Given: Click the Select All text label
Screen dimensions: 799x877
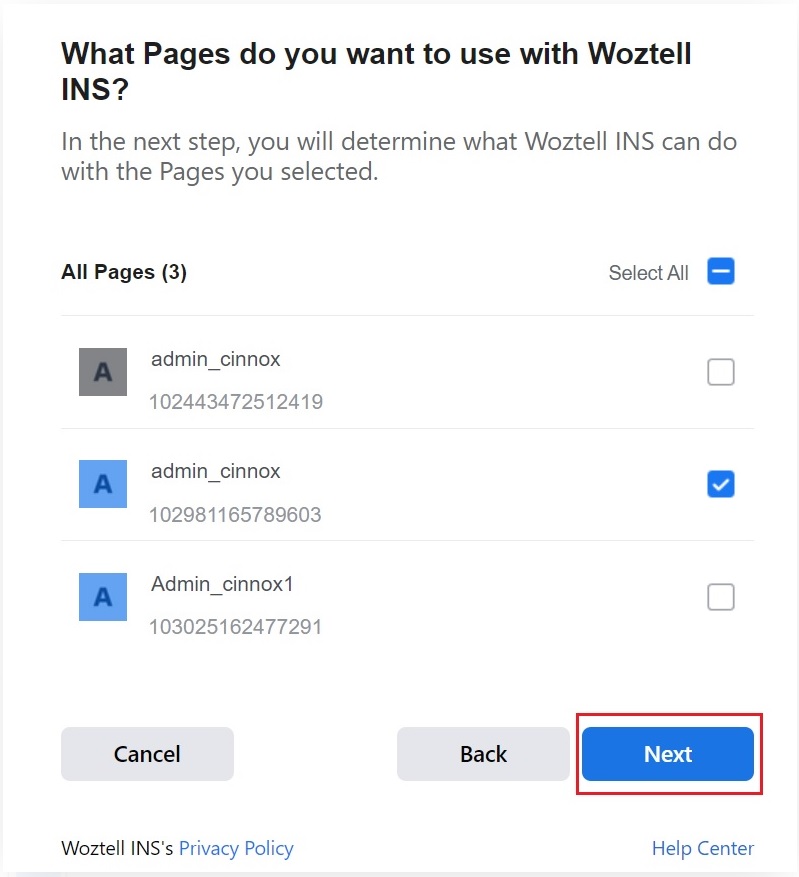Looking at the screenshot, I should coord(648,273).
